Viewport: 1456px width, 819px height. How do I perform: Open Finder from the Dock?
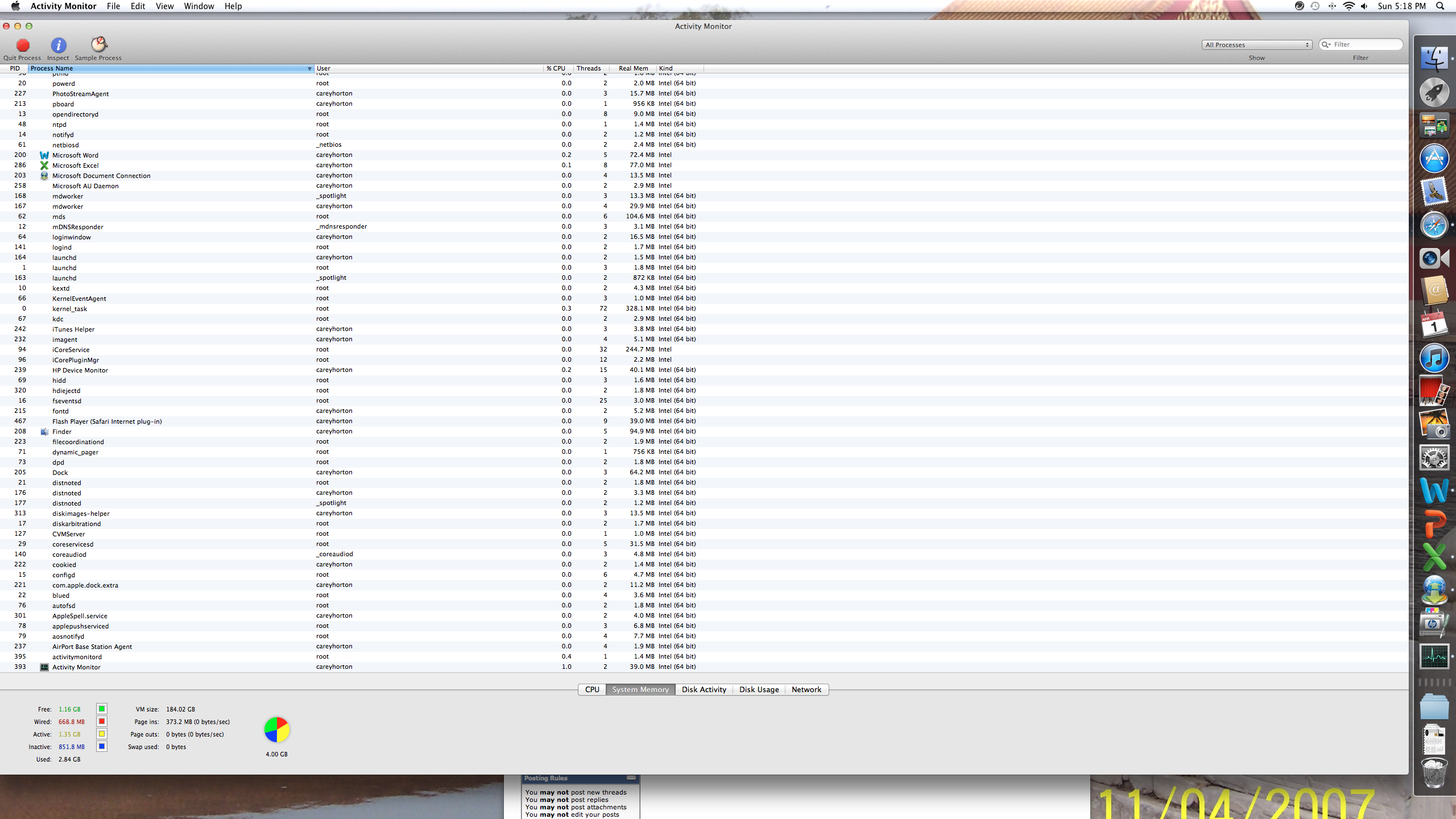pyautogui.click(x=1434, y=59)
